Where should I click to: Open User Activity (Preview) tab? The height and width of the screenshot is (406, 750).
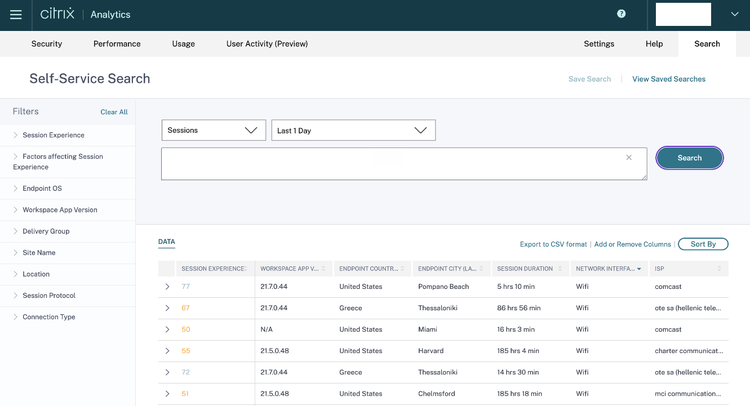click(267, 44)
